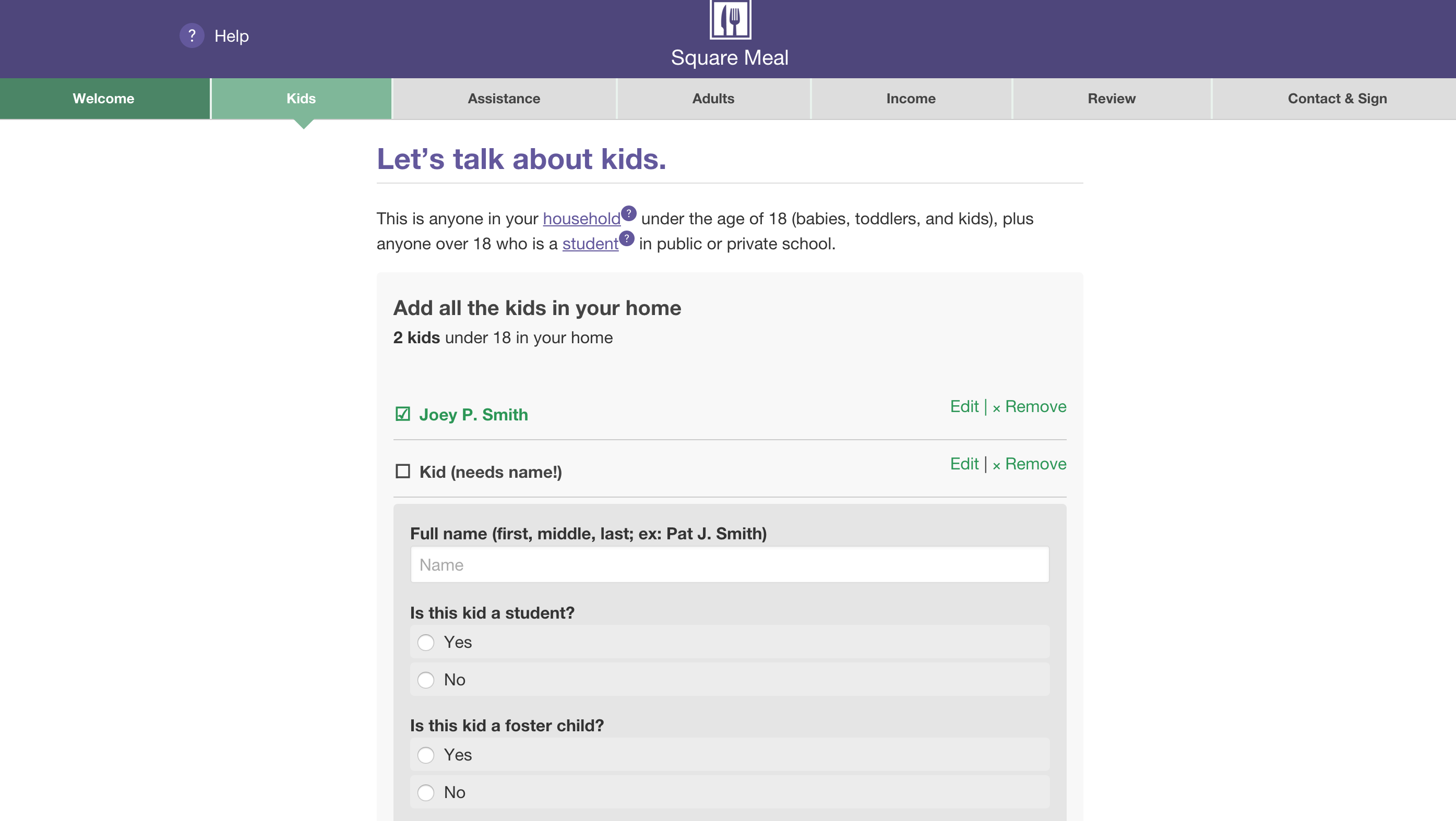The image size is (1456, 821).
Task: Select Yes for student question
Action: [426, 643]
